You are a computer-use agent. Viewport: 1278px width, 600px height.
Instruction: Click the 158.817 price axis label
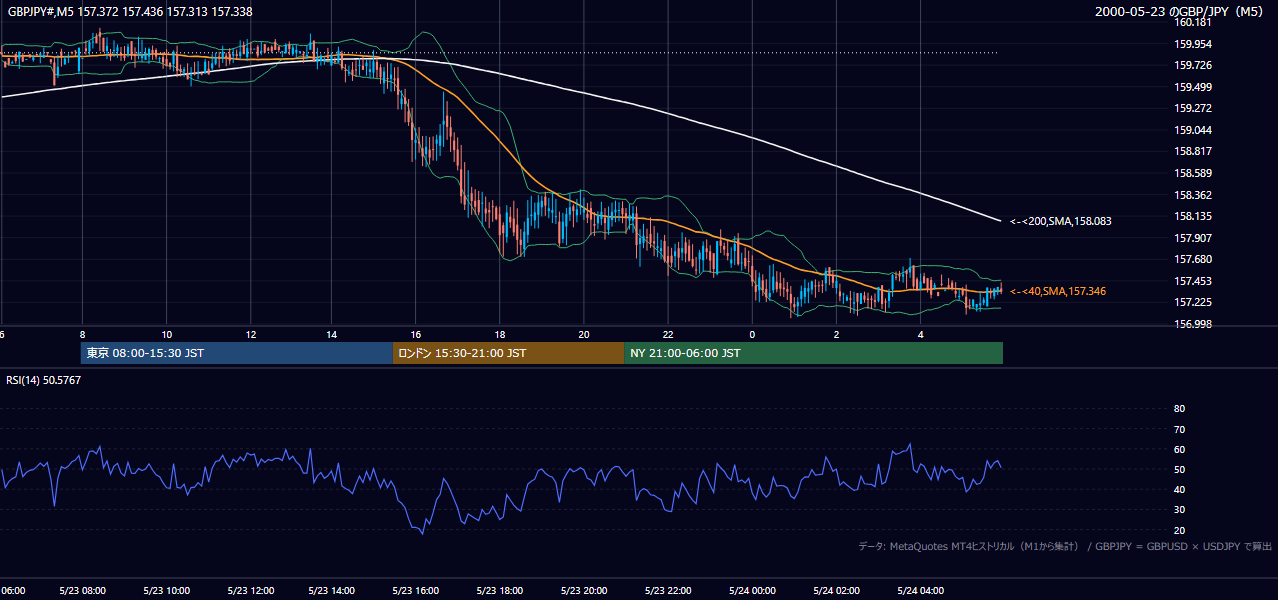tap(1193, 151)
